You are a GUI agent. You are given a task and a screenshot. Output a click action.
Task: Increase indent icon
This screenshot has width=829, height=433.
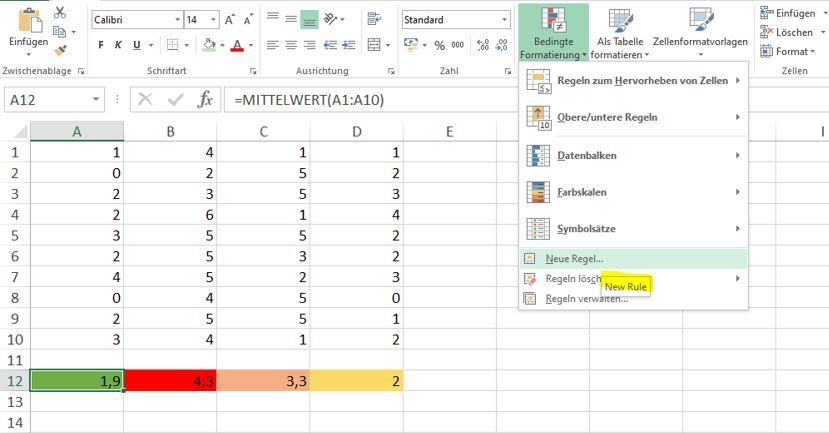point(348,45)
